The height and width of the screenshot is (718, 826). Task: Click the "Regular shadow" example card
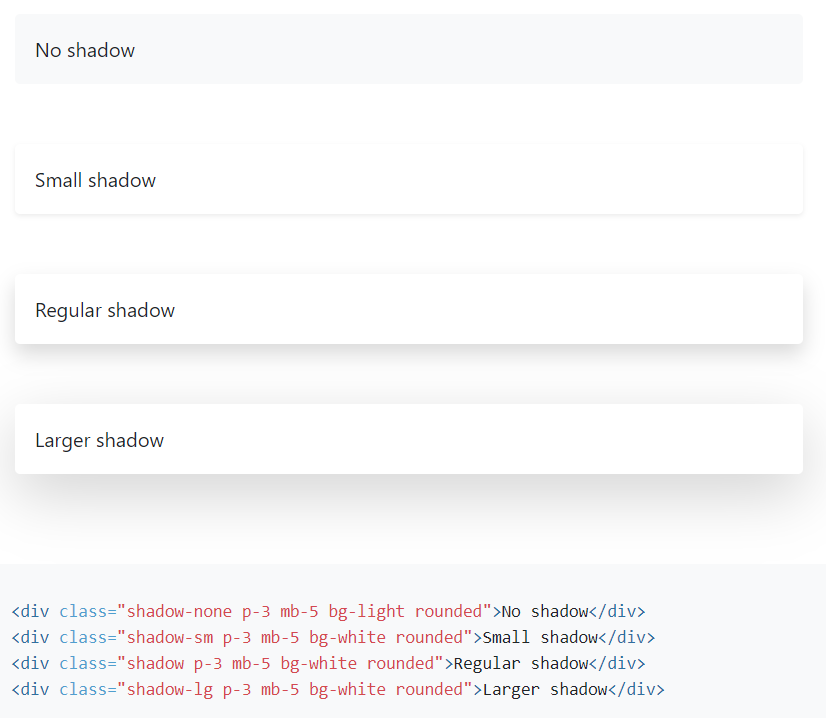(x=409, y=309)
